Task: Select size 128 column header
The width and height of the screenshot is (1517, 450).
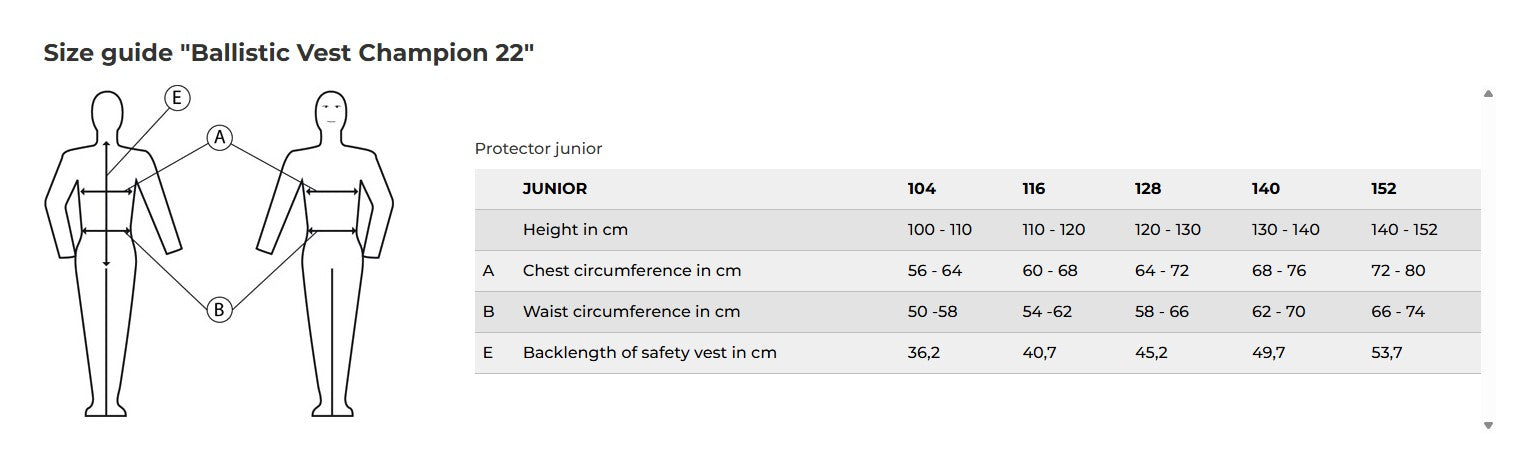Action: click(1147, 188)
